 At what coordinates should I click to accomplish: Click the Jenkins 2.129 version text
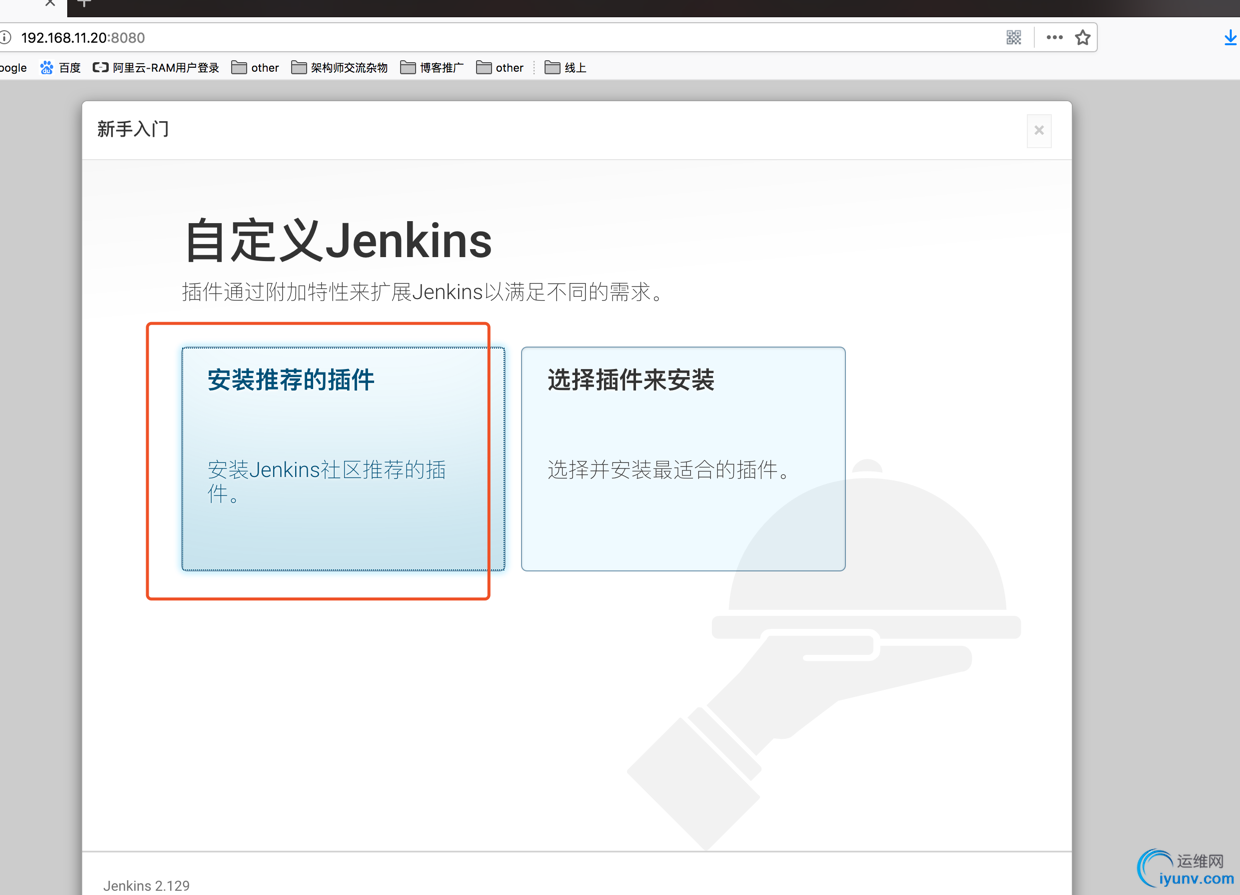click(146, 886)
